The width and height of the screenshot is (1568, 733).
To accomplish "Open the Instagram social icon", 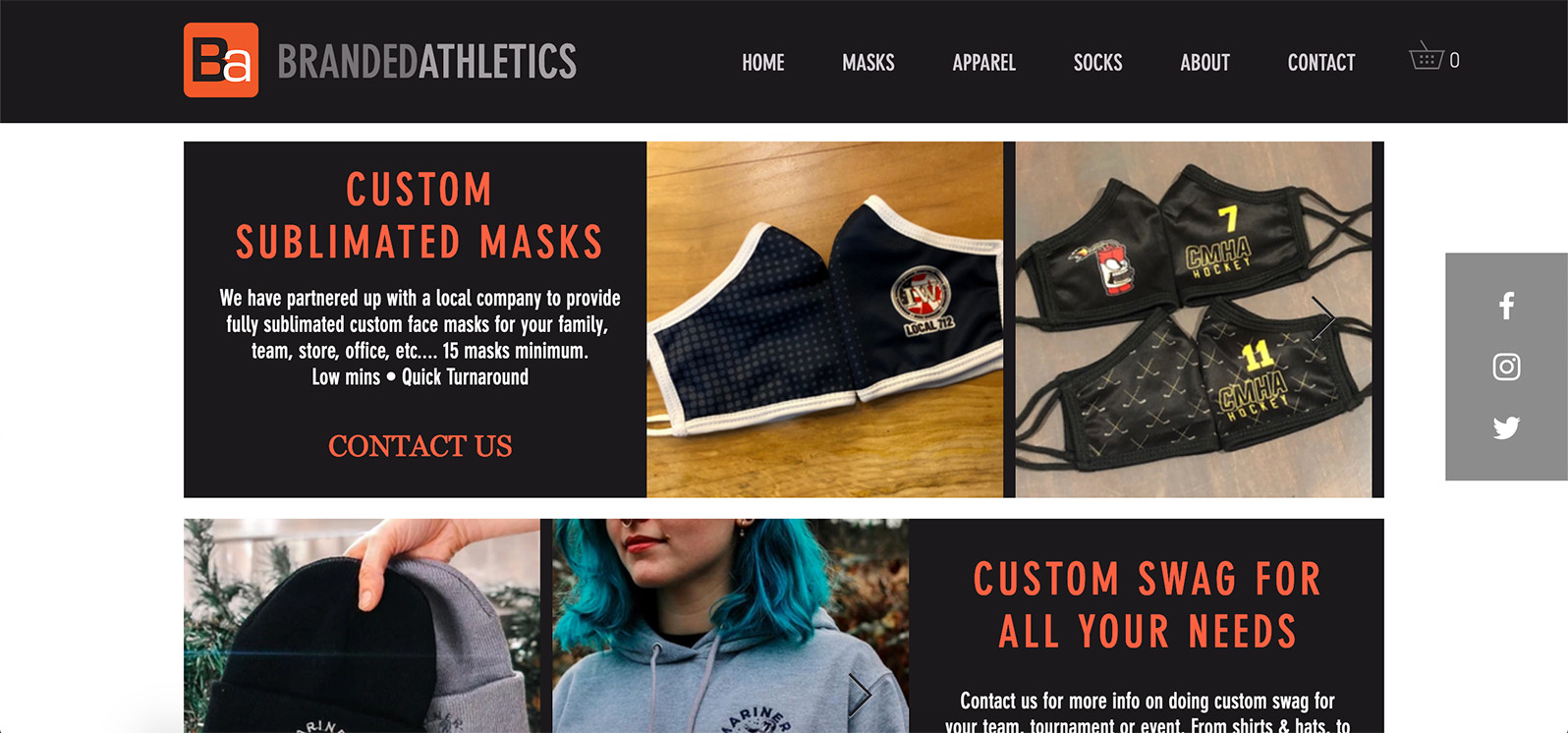I will click(1506, 366).
